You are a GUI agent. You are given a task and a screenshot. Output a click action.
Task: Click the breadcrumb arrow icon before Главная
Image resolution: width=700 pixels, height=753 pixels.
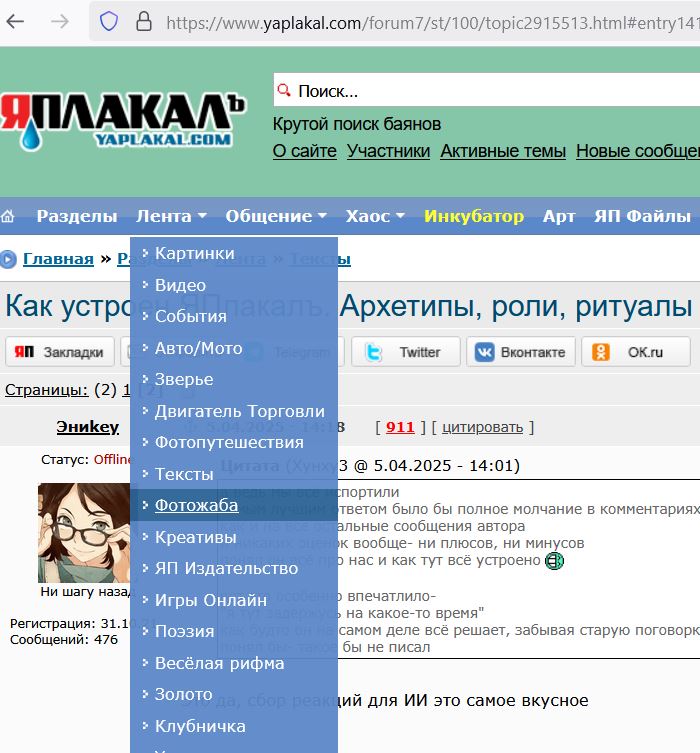pyautogui.click(x=8, y=259)
